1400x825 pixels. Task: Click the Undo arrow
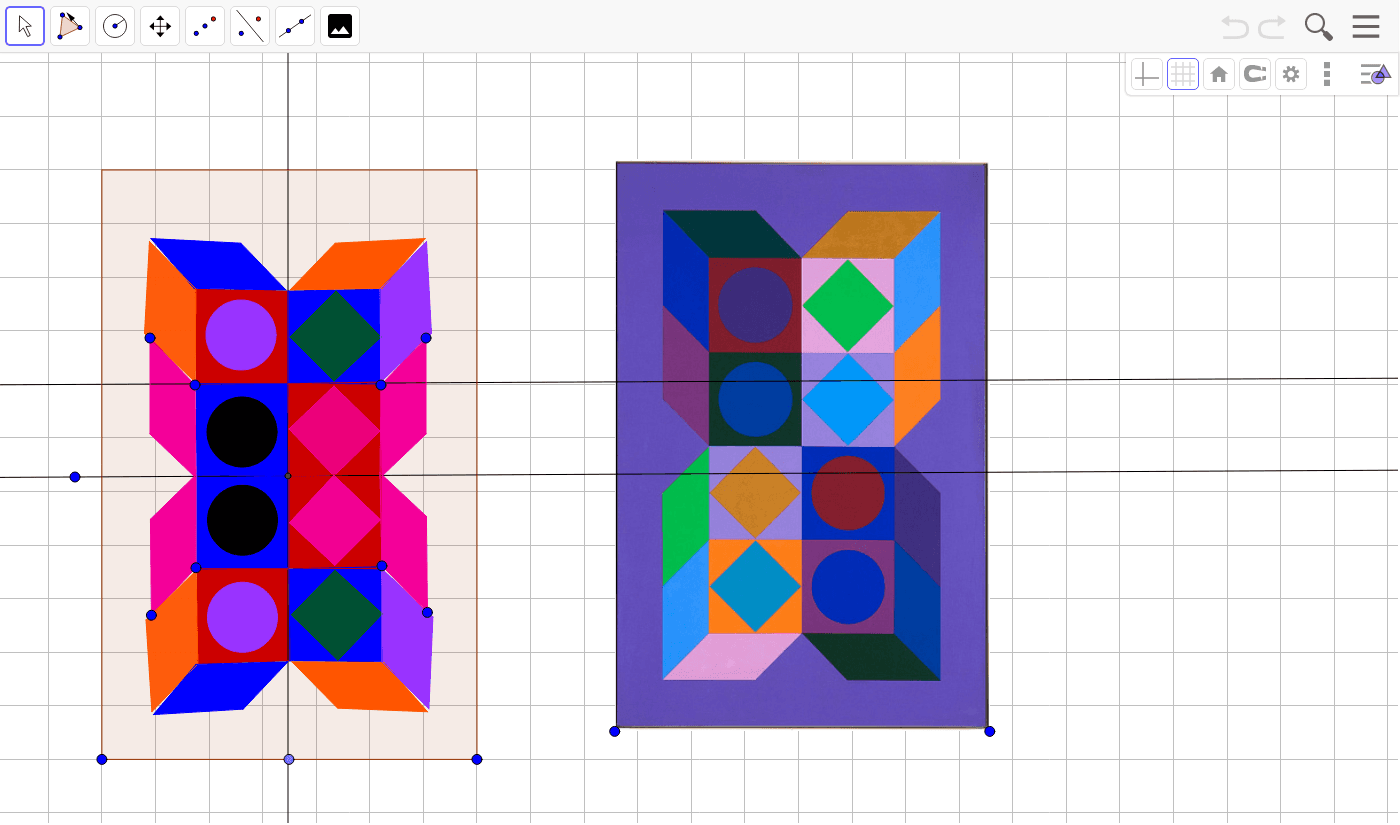1235,27
